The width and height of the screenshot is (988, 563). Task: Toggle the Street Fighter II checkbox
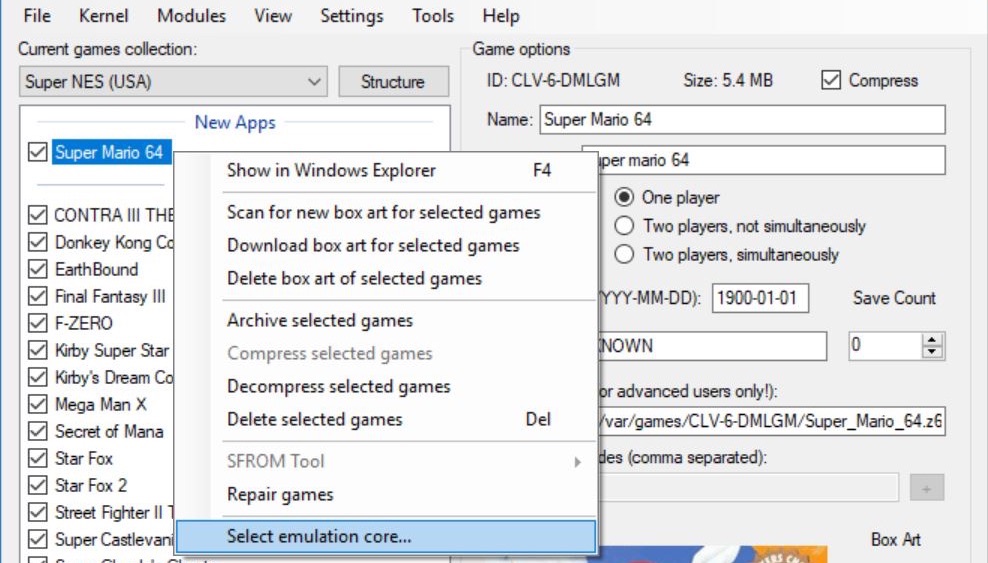tap(38, 512)
